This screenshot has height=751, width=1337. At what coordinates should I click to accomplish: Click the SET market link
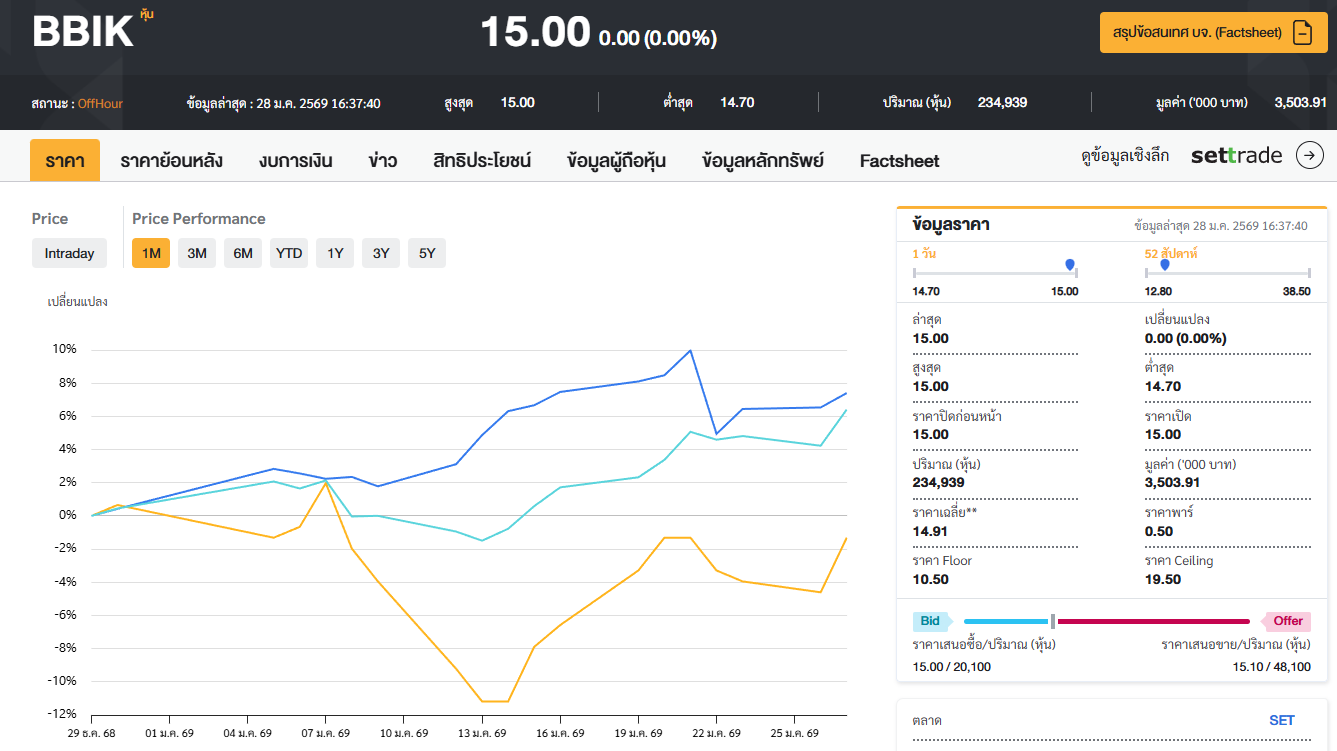1281,720
